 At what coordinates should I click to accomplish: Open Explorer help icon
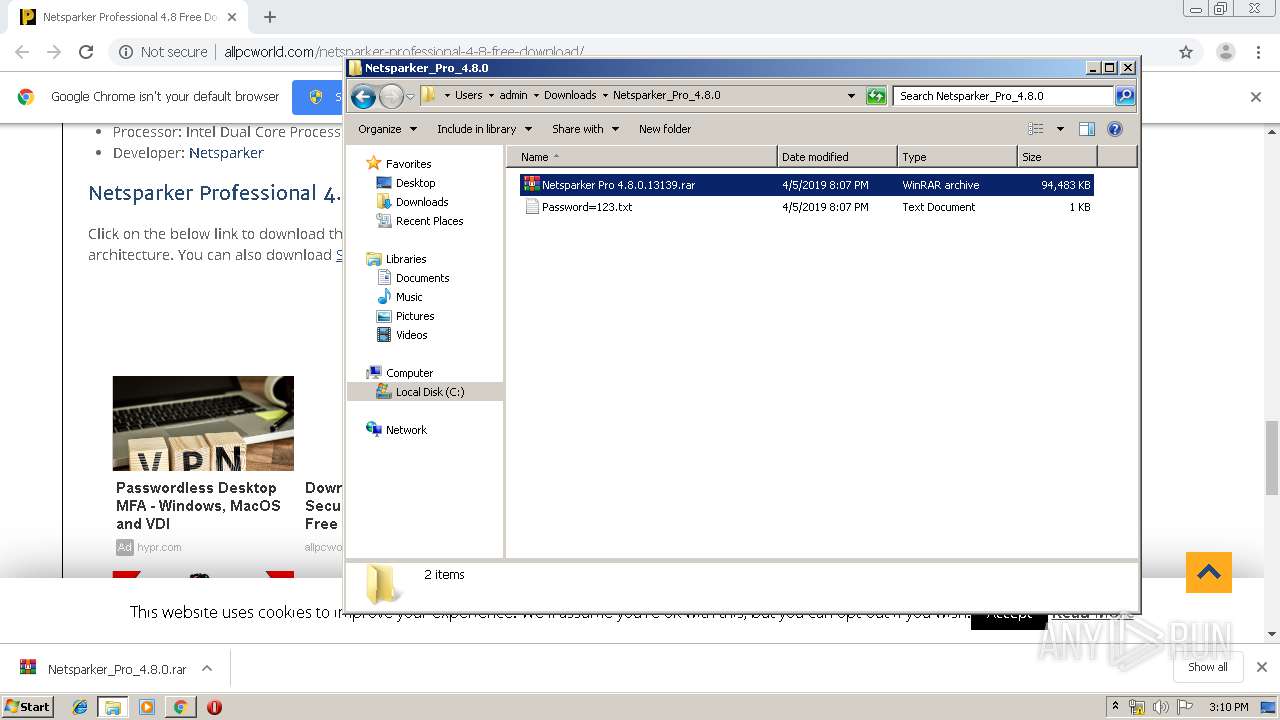pos(1115,129)
